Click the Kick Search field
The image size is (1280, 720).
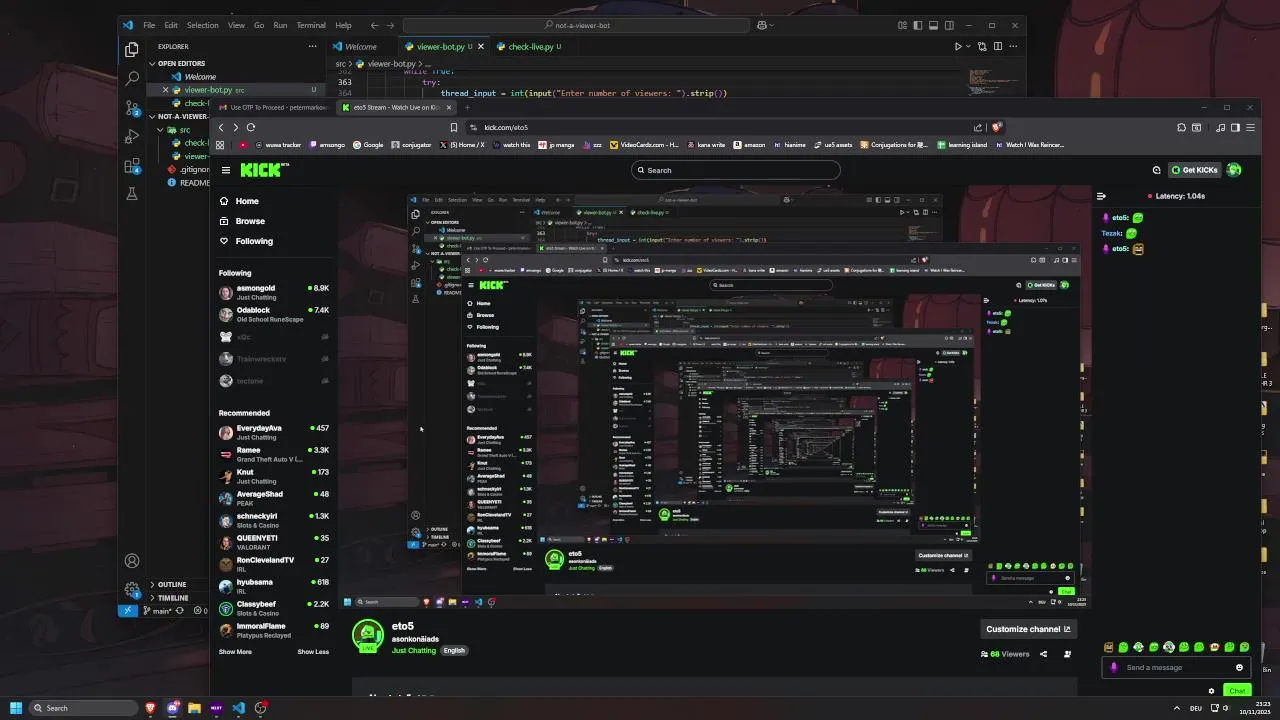point(735,170)
